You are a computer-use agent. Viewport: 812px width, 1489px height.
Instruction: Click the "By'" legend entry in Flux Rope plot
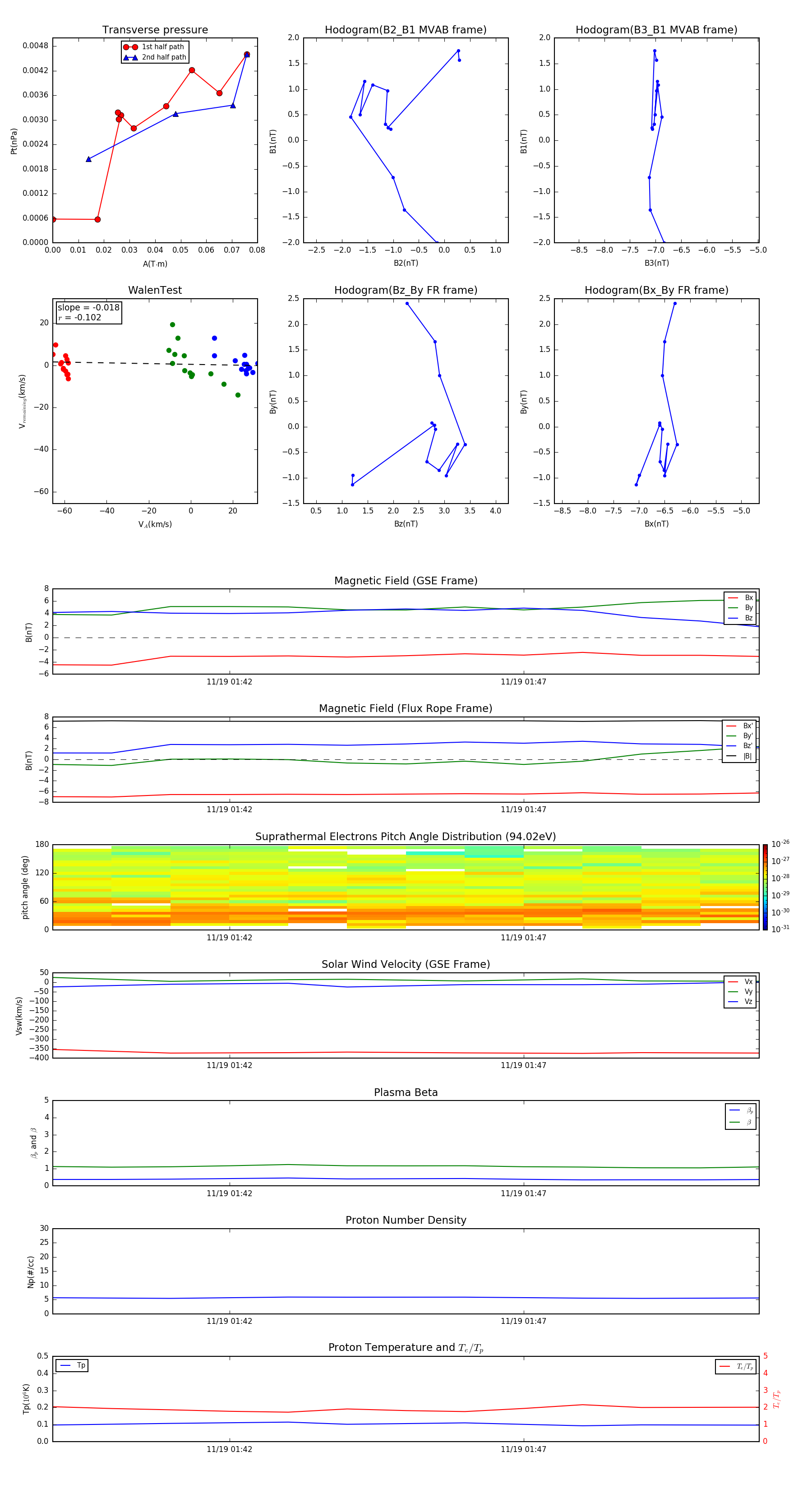point(739,736)
